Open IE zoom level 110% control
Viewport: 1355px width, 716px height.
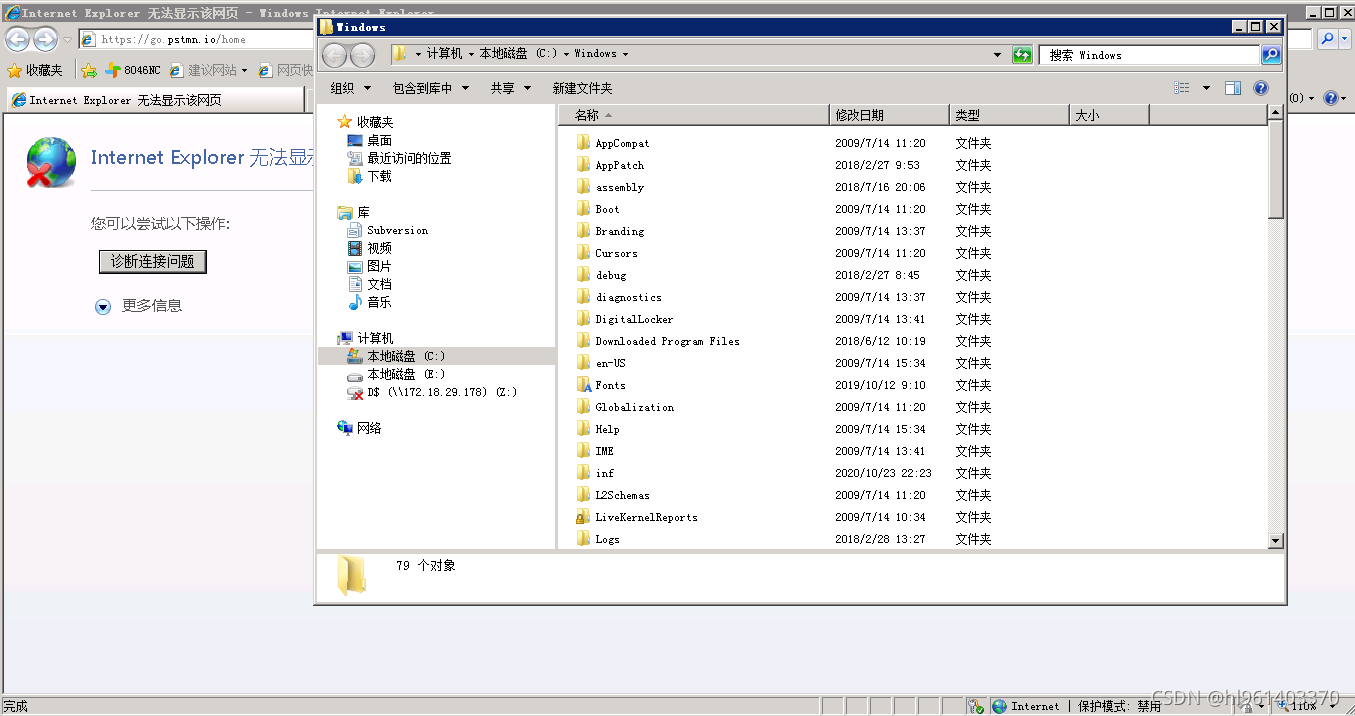(1302, 706)
